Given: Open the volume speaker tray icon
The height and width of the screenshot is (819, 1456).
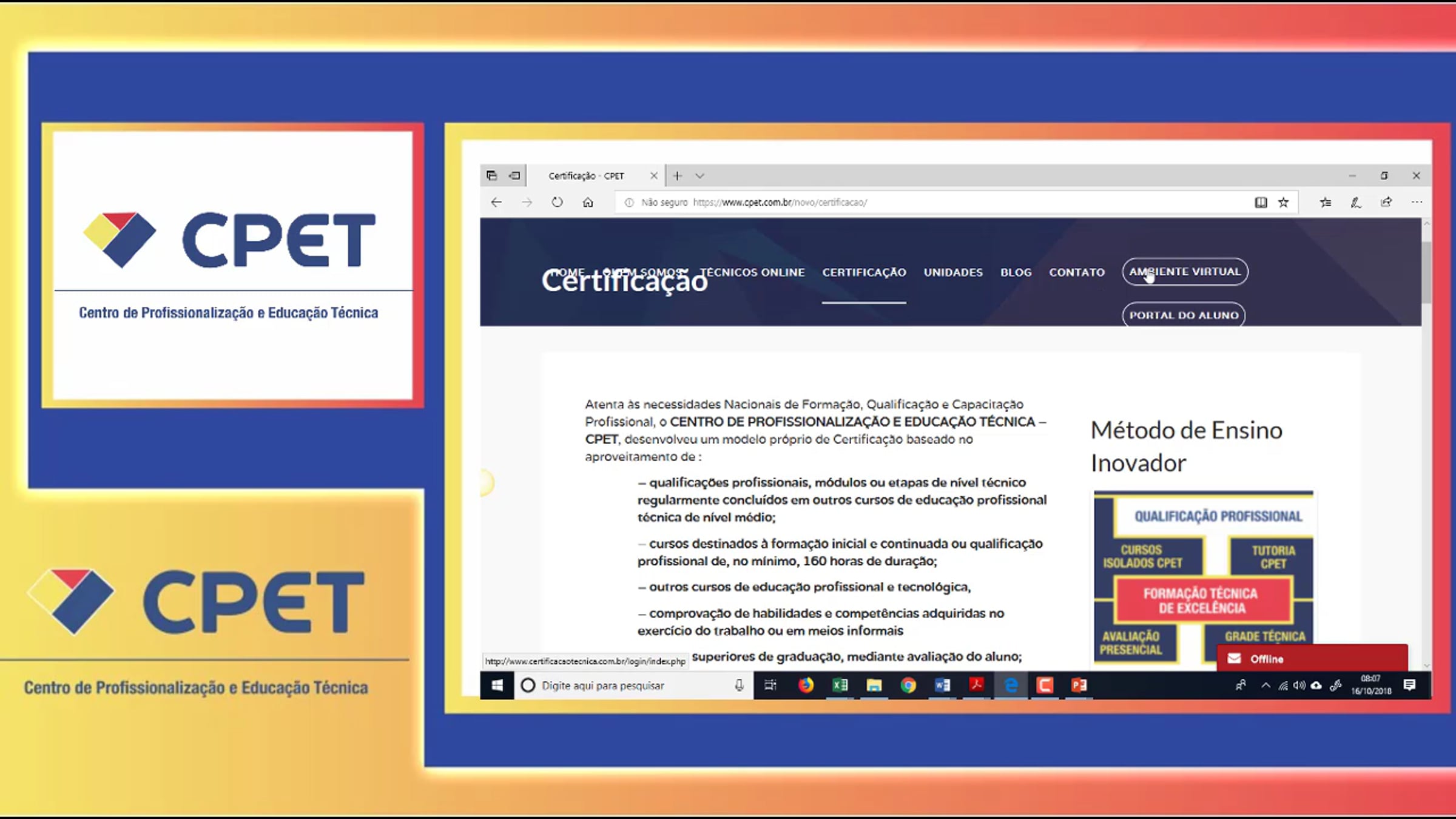Looking at the screenshot, I should point(1299,686).
